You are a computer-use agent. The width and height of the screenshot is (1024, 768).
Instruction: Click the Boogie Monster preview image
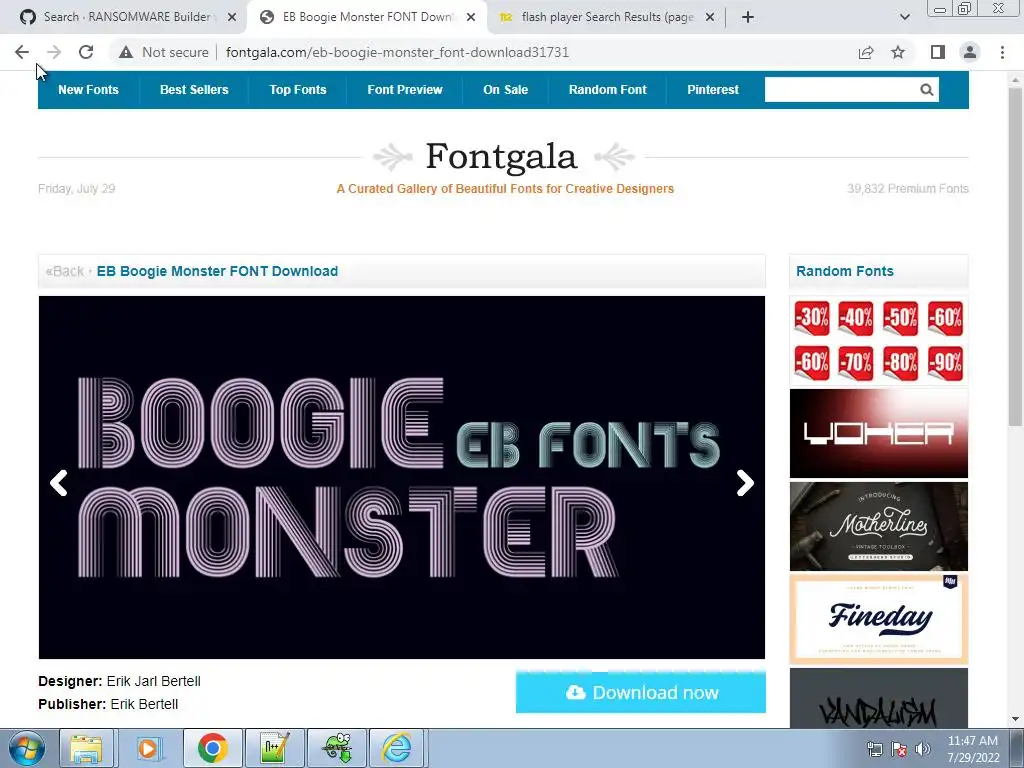pos(402,477)
